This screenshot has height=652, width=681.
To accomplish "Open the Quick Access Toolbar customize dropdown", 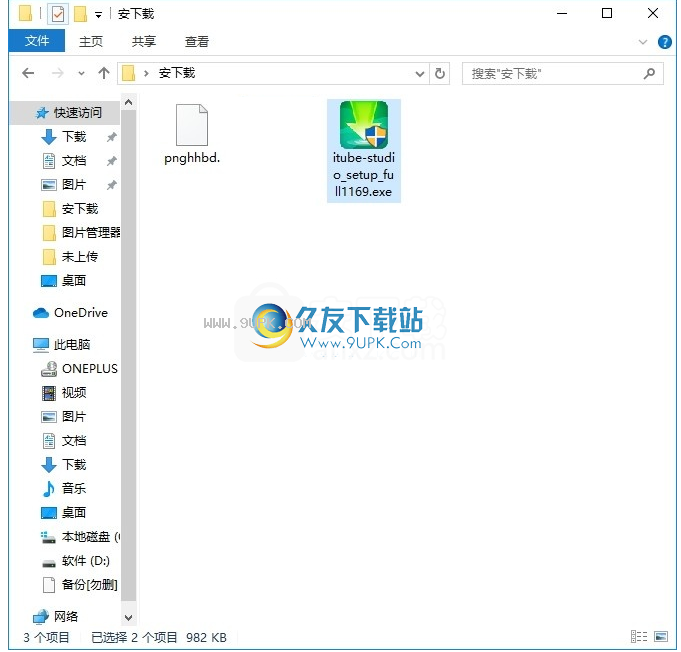I will (x=99, y=15).
